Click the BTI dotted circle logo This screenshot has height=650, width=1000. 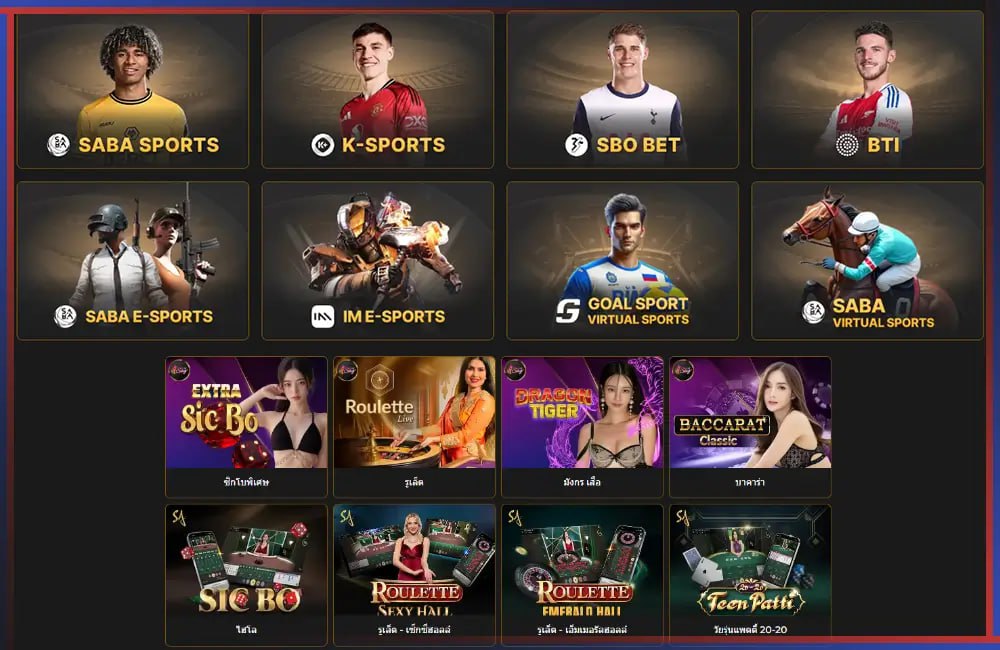(847, 145)
